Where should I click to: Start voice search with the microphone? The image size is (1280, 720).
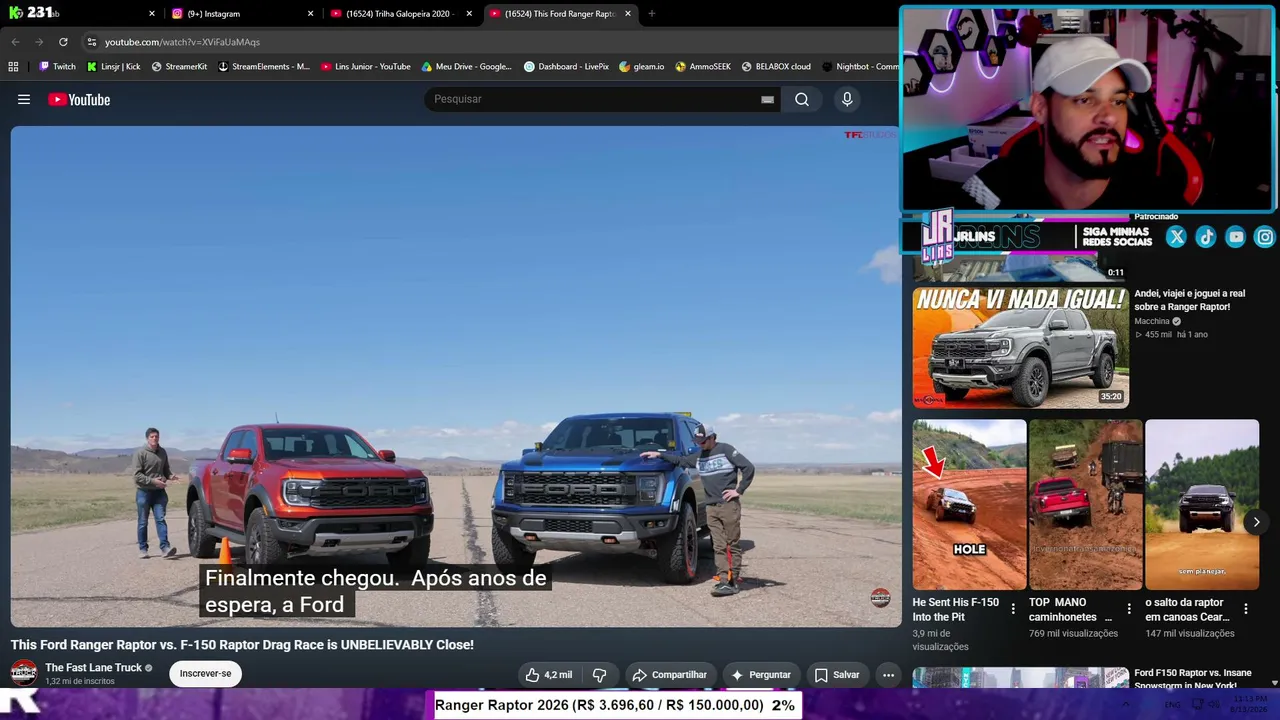(847, 99)
